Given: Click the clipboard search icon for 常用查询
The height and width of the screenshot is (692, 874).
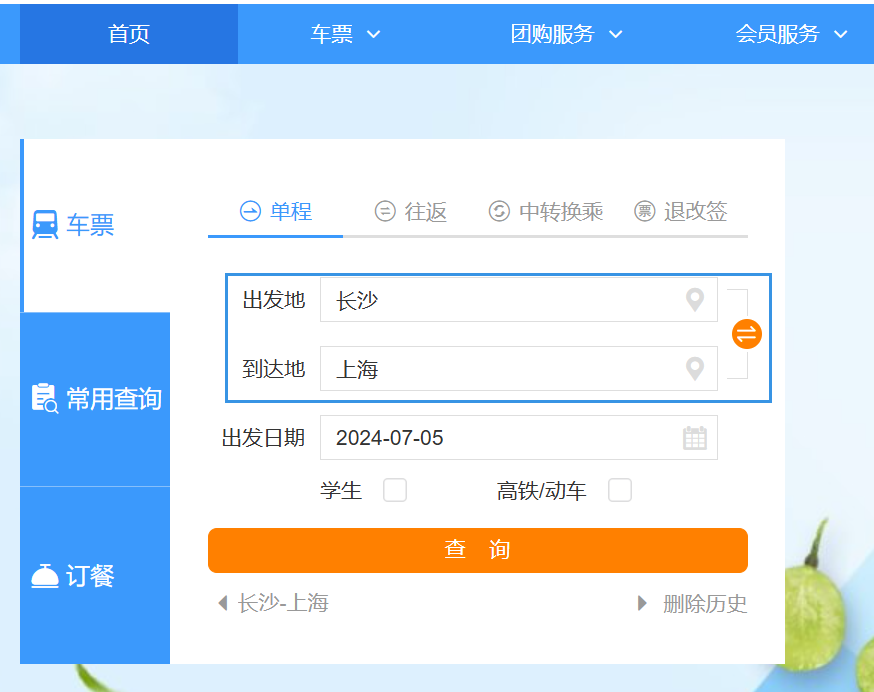Looking at the screenshot, I should click(45, 398).
